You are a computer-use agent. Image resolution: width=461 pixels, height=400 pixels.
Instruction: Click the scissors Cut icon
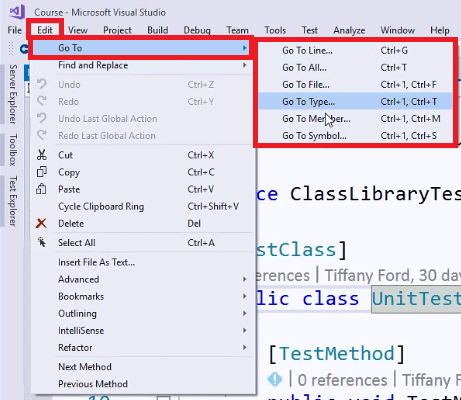click(42, 155)
